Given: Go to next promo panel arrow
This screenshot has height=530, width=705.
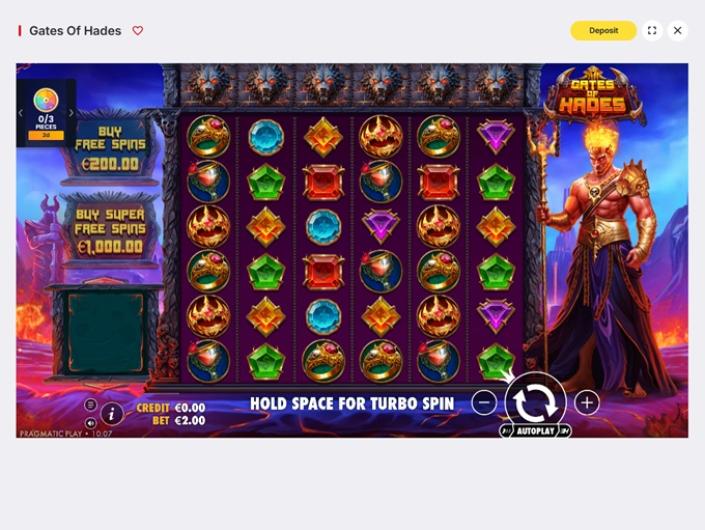Looking at the screenshot, I should pos(71,113).
